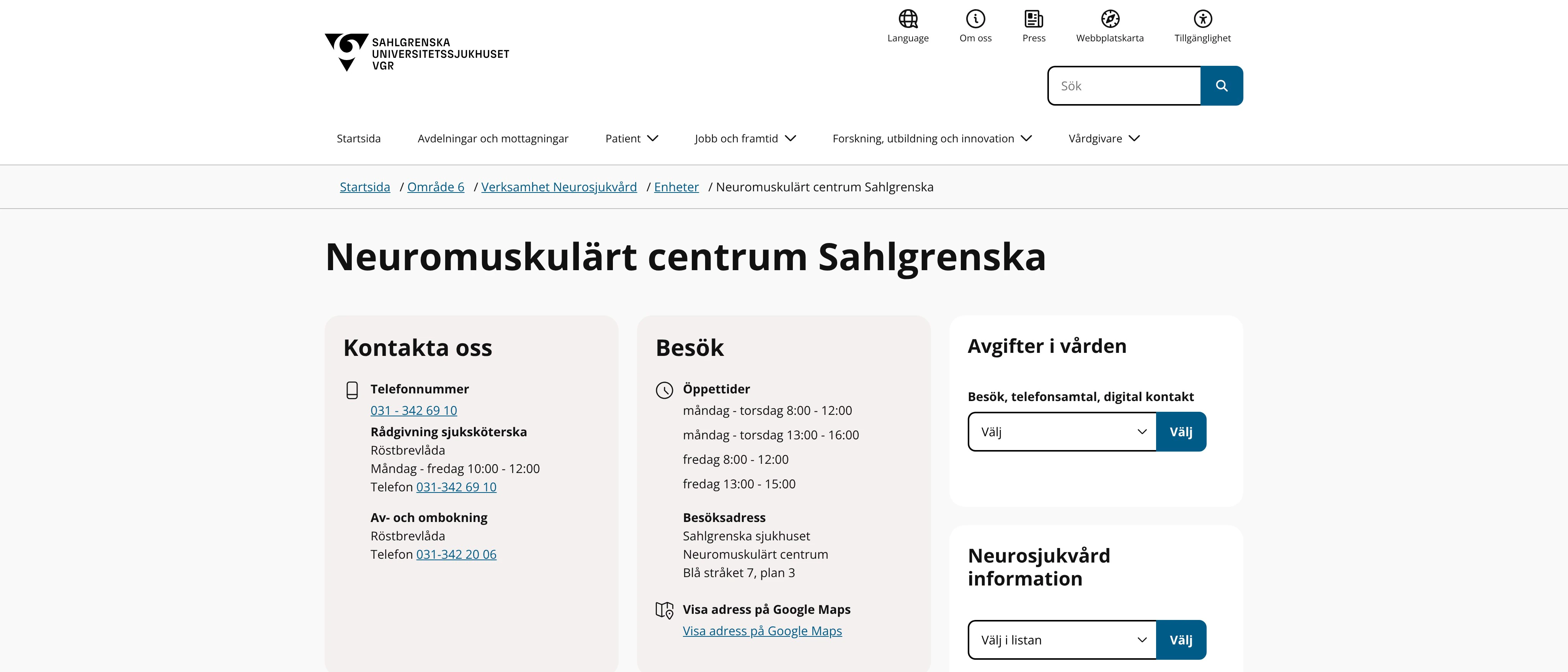Open the Enheter breadcrumb link

[676, 188]
